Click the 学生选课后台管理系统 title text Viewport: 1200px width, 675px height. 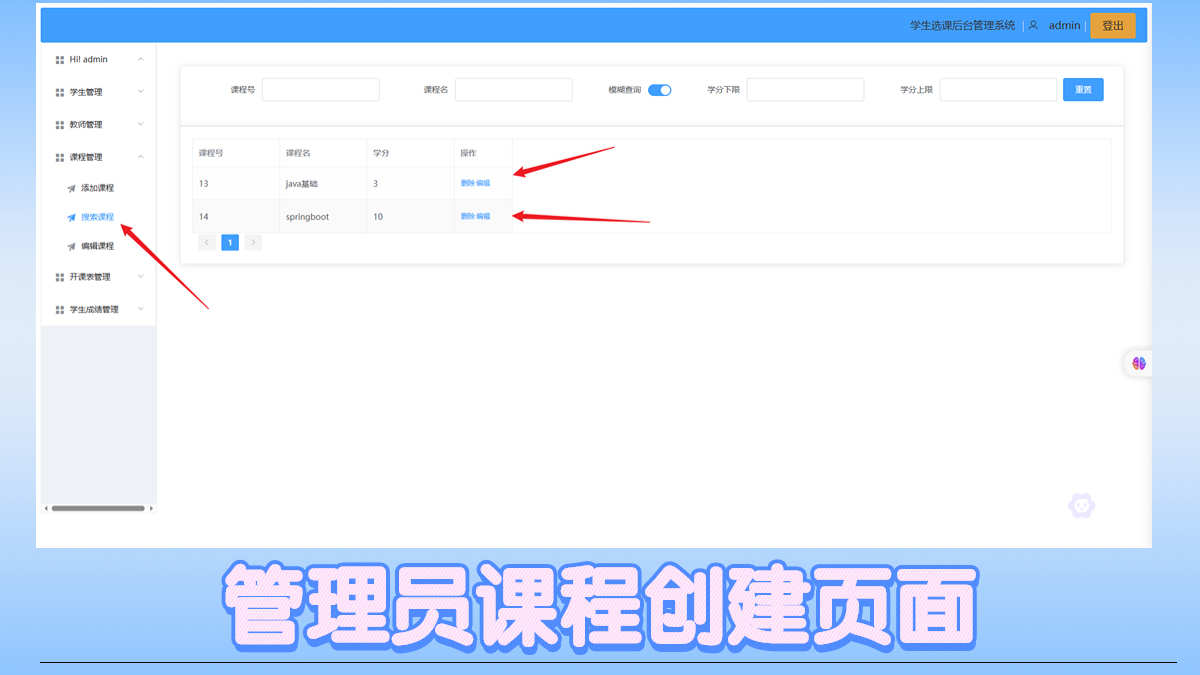[962, 26]
